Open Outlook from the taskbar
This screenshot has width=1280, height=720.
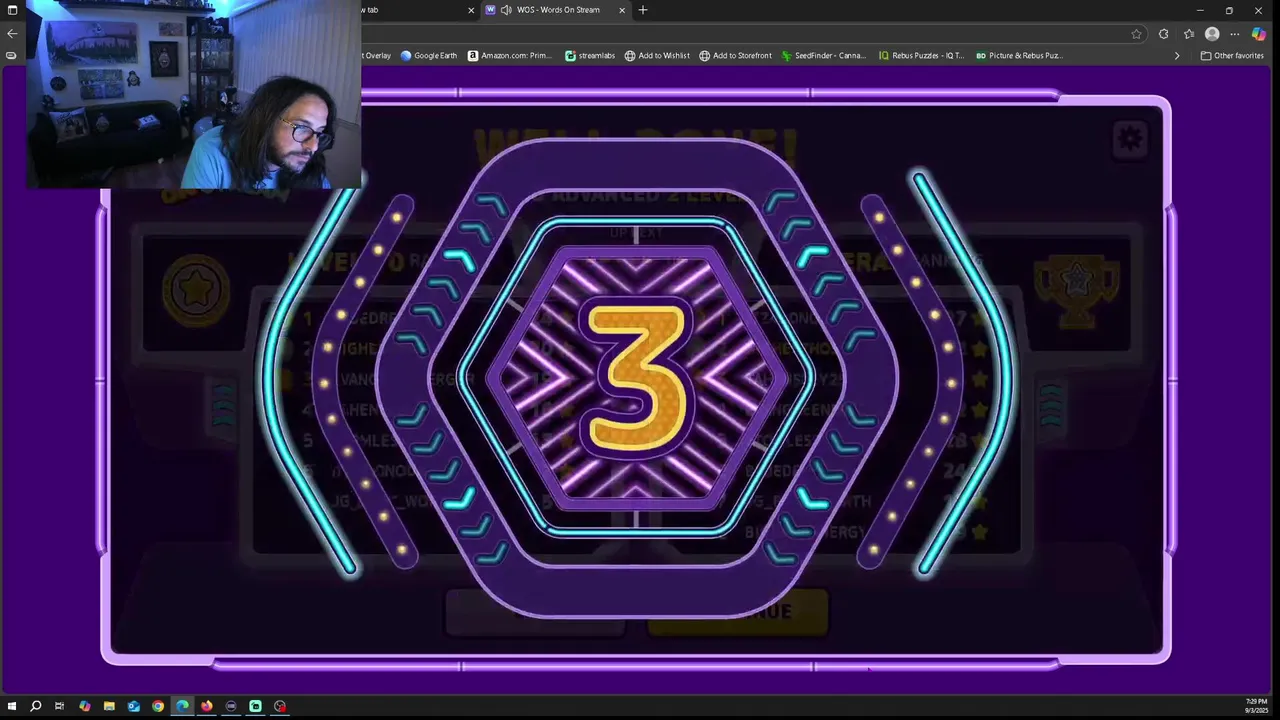(x=133, y=706)
